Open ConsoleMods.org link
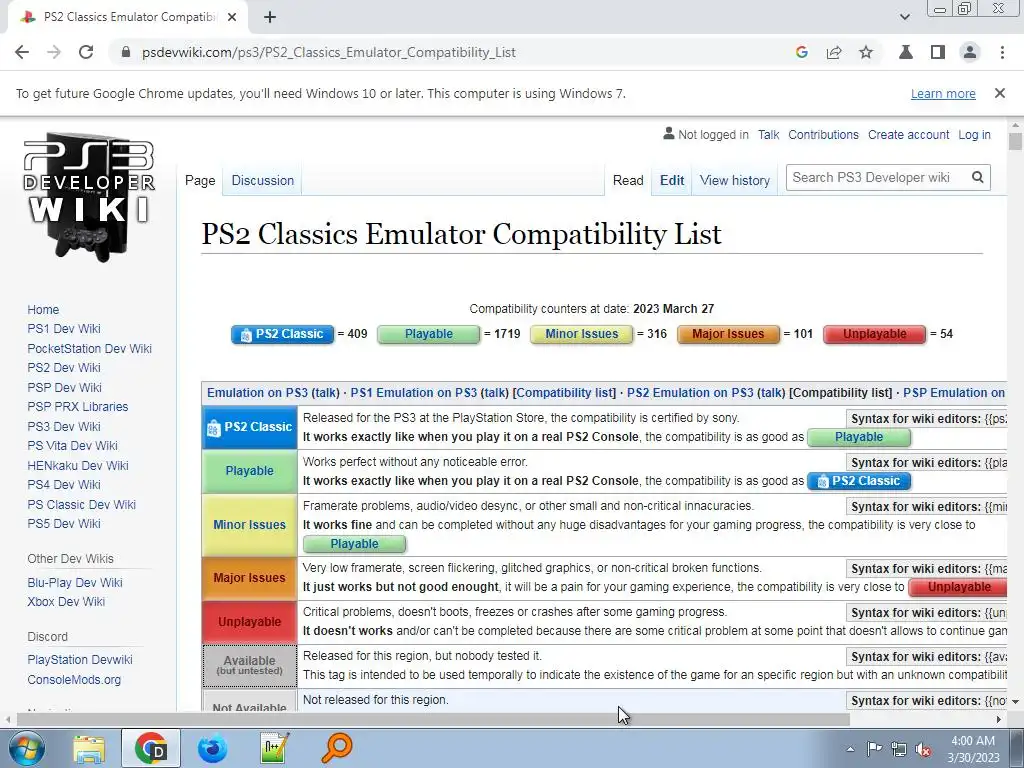The image size is (1024, 768). (x=74, y=679)
